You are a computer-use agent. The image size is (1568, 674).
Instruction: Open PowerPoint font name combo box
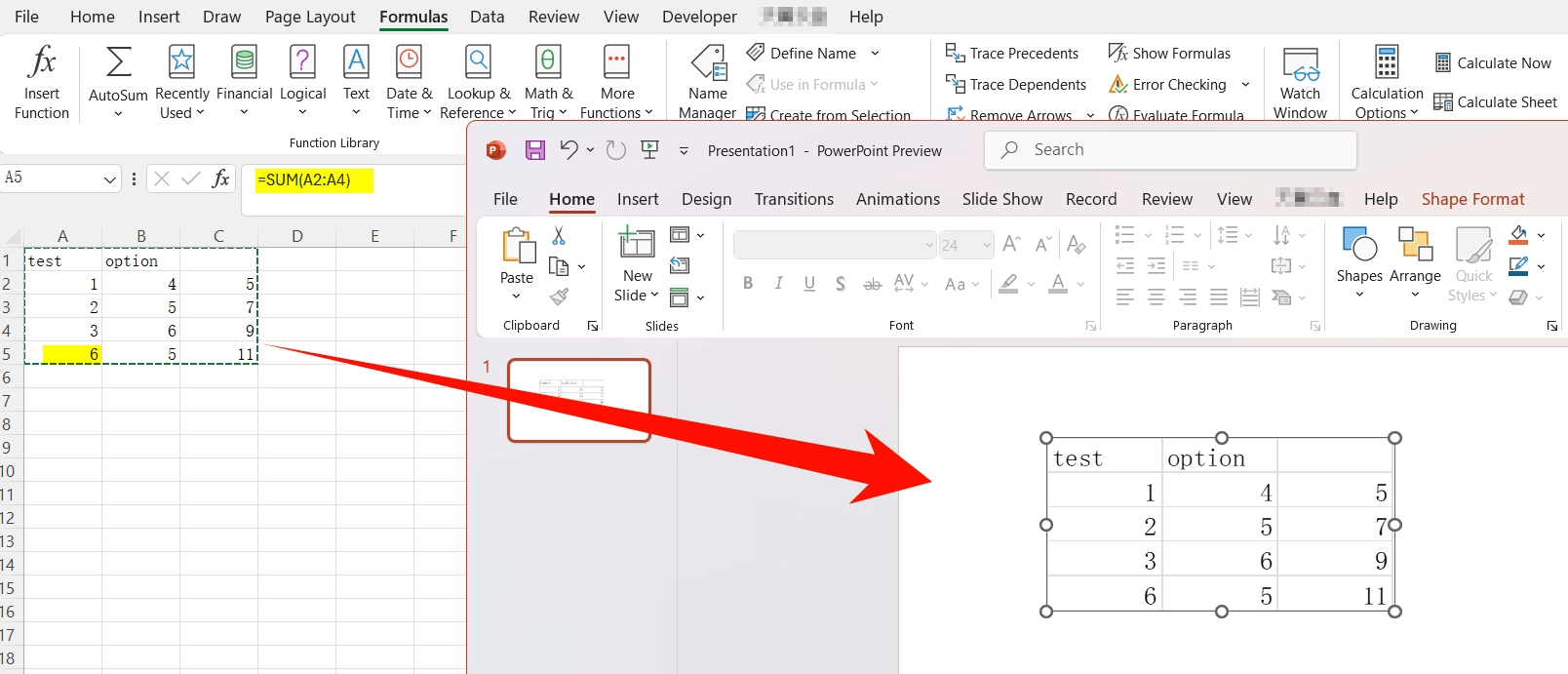click(835, 245)
